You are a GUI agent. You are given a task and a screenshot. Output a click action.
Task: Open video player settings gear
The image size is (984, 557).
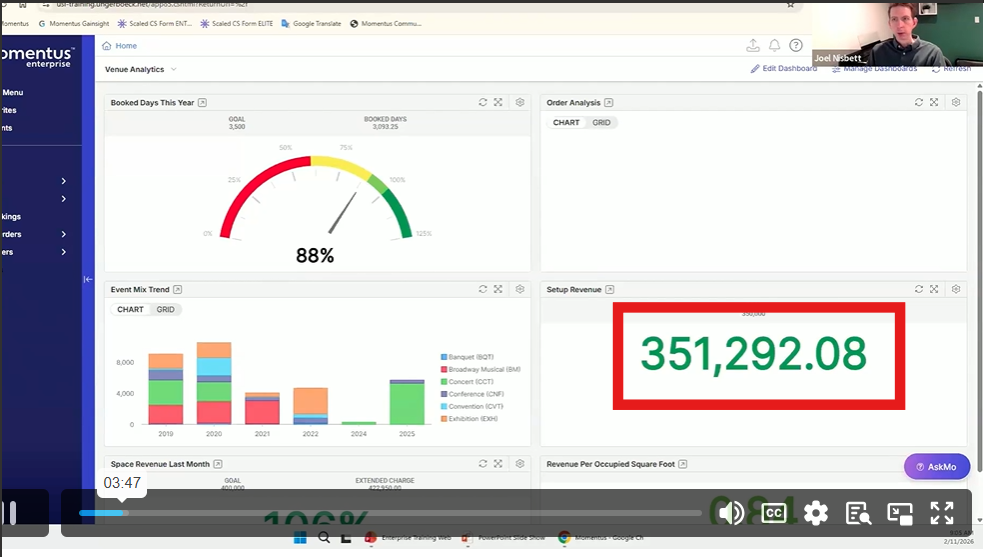[x=816, y=513]
